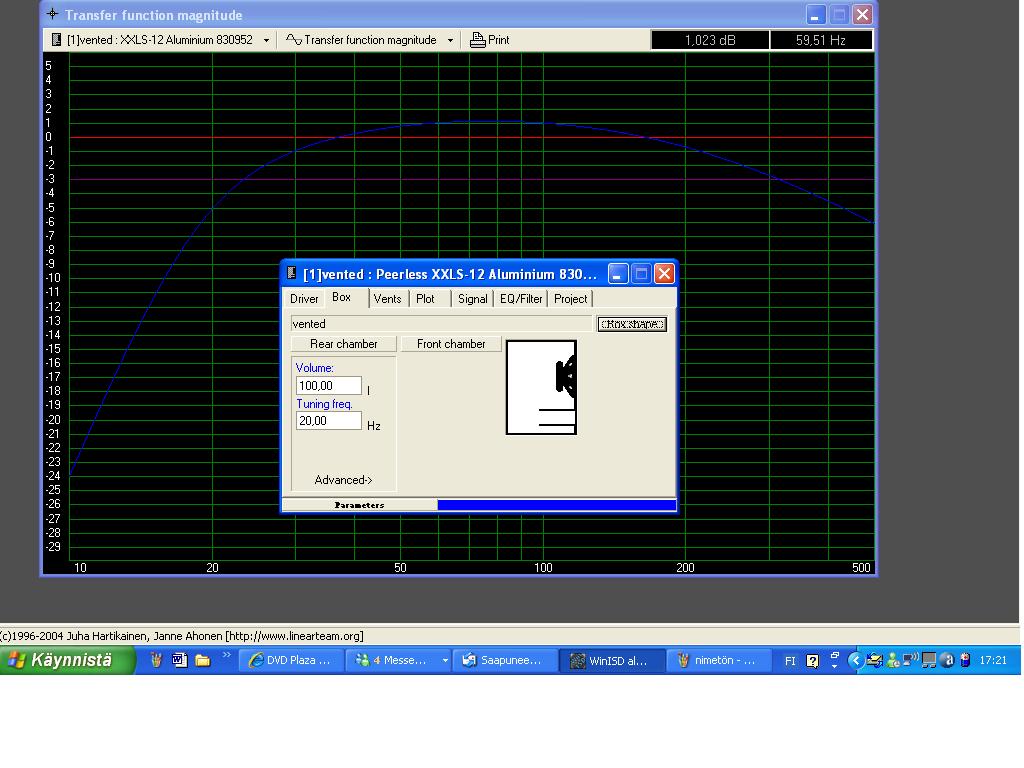Click the Advanced-> link
Screen dimensions: 1024x768
pos(343,480)
